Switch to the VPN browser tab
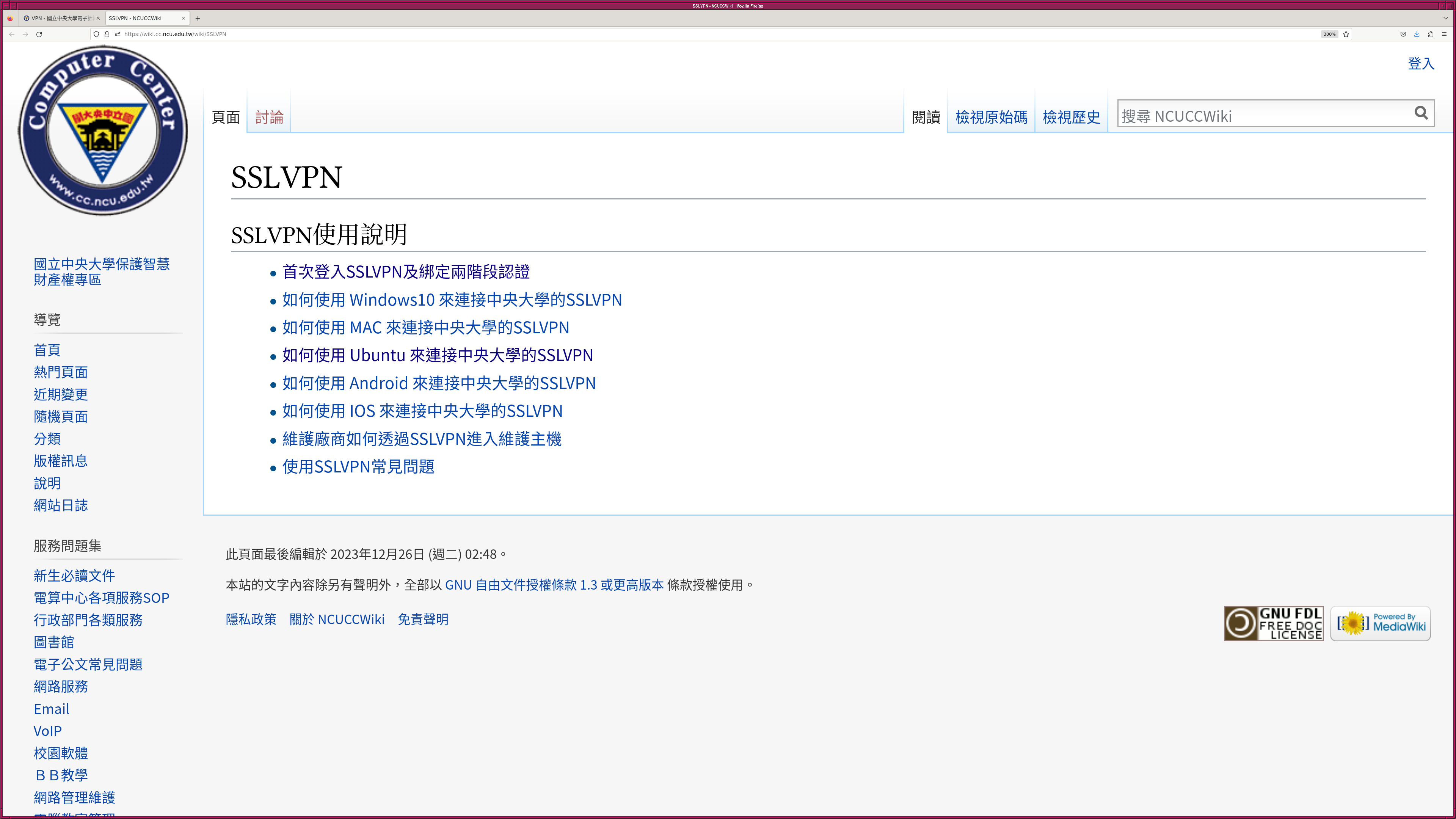 60,18
